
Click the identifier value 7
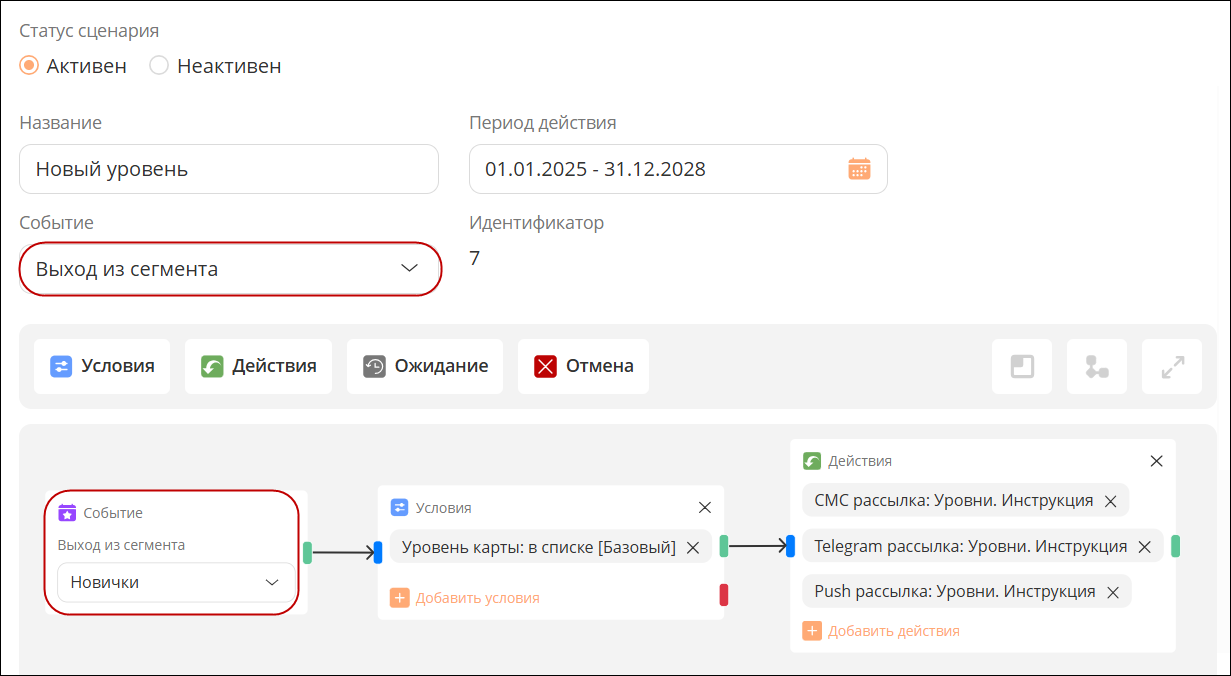pyautogui.click(x=474, y=259)
